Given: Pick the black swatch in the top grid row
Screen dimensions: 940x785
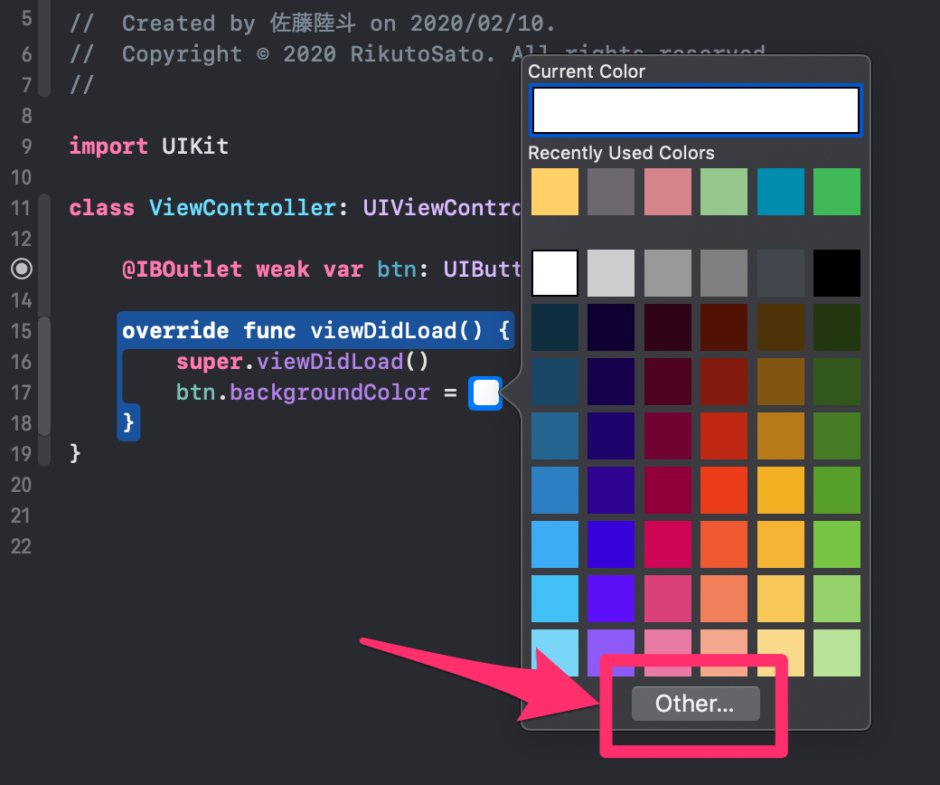Looking at the screenshot, I should click(x=836, y=272).
